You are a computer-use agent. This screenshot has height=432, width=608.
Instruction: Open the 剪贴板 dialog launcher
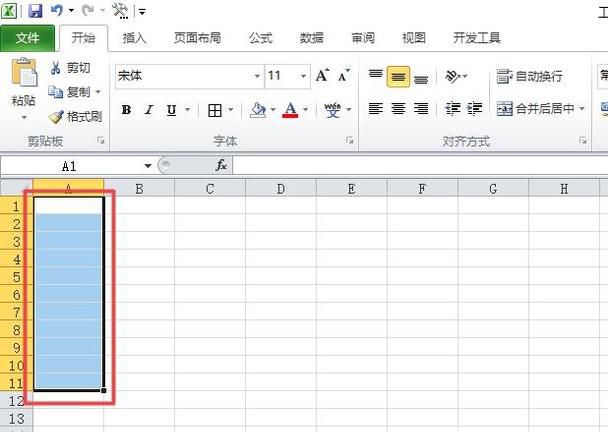click(x=101, y=141)
